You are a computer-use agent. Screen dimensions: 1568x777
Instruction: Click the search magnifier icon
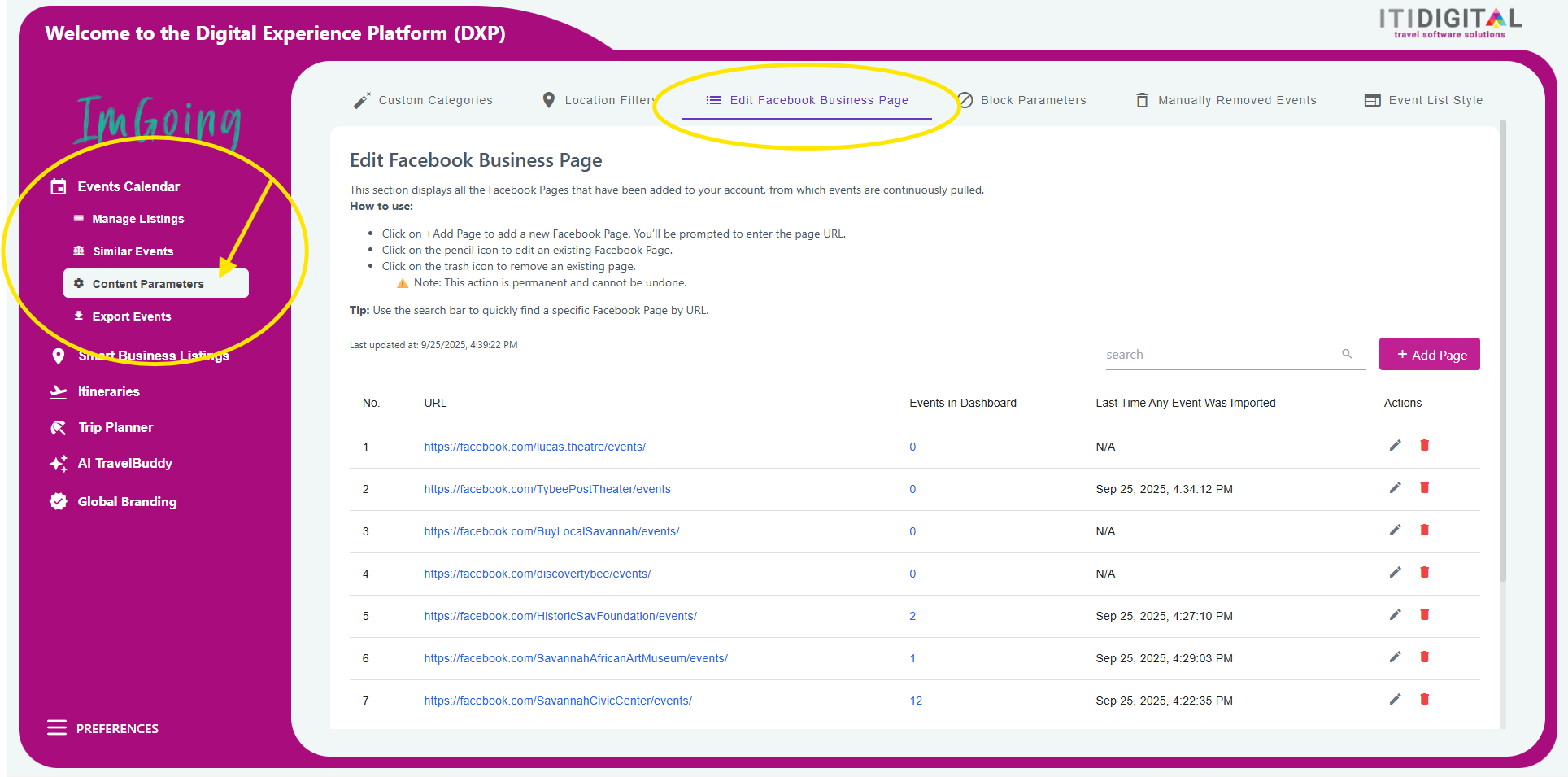tap(1347, 354)
